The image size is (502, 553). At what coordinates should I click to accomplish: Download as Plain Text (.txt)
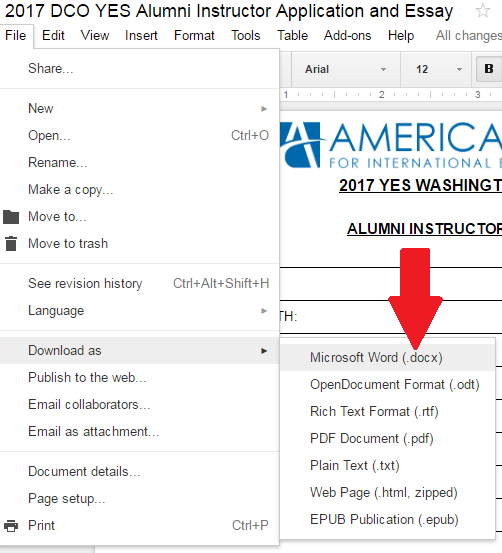[x=387, y=466]
